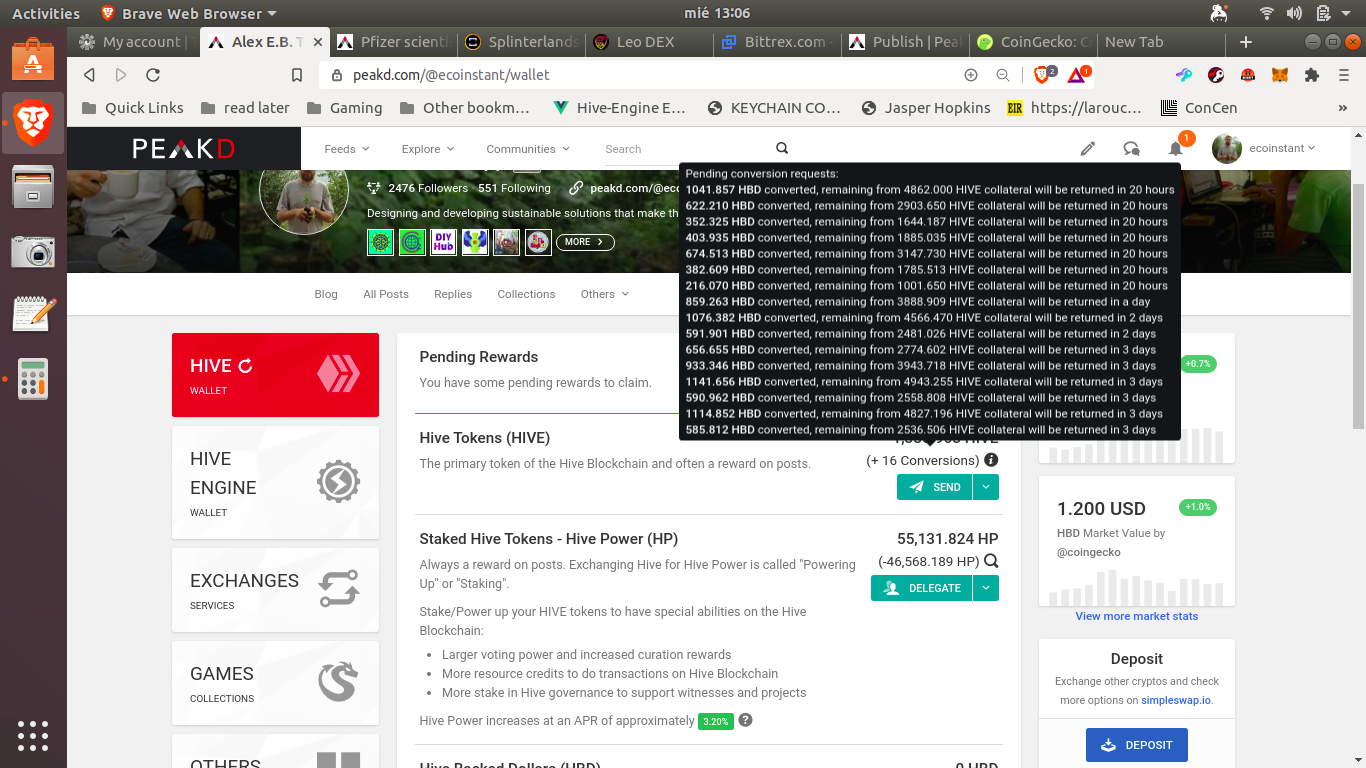Expand the Communities menu
The height and width of the screenshot is (768, 1366).
point(528,149)
